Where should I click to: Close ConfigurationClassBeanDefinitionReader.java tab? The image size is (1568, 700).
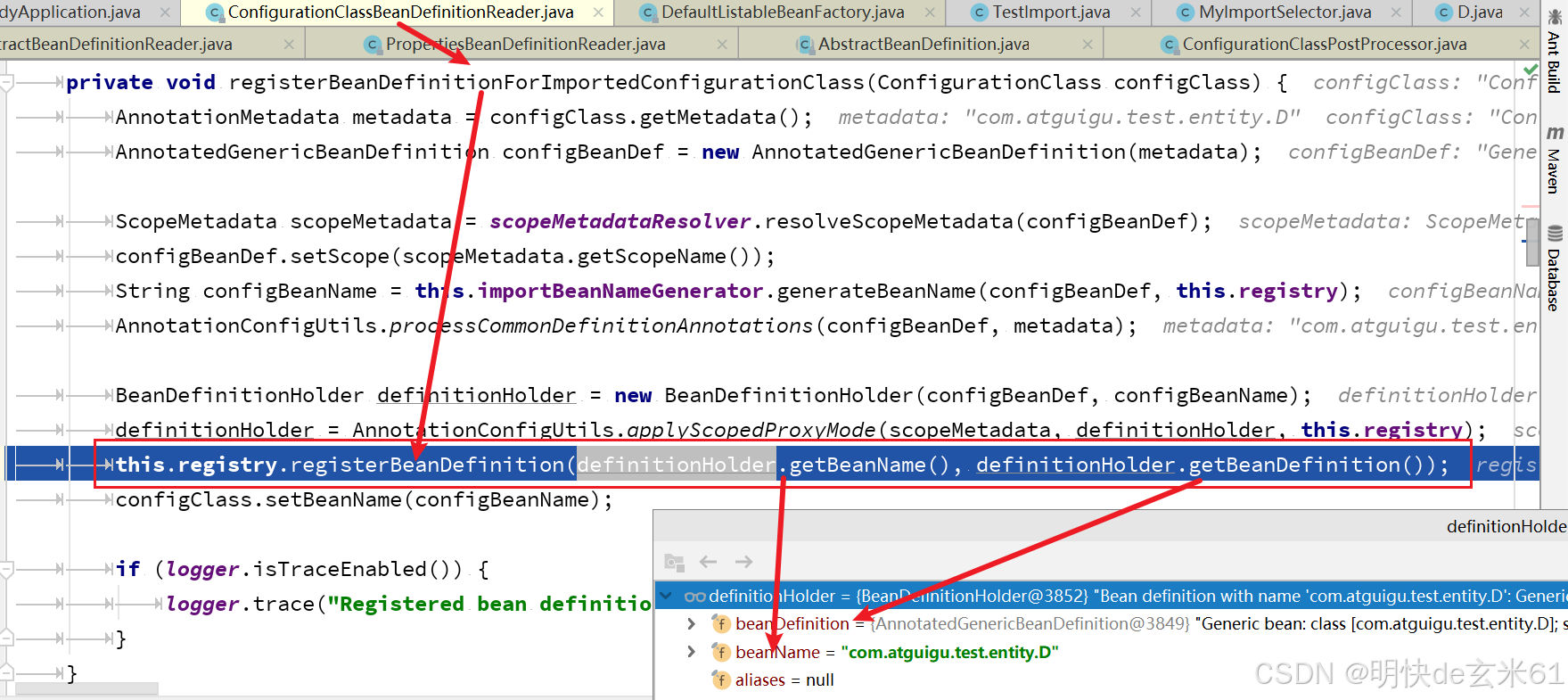click(598, 12)
